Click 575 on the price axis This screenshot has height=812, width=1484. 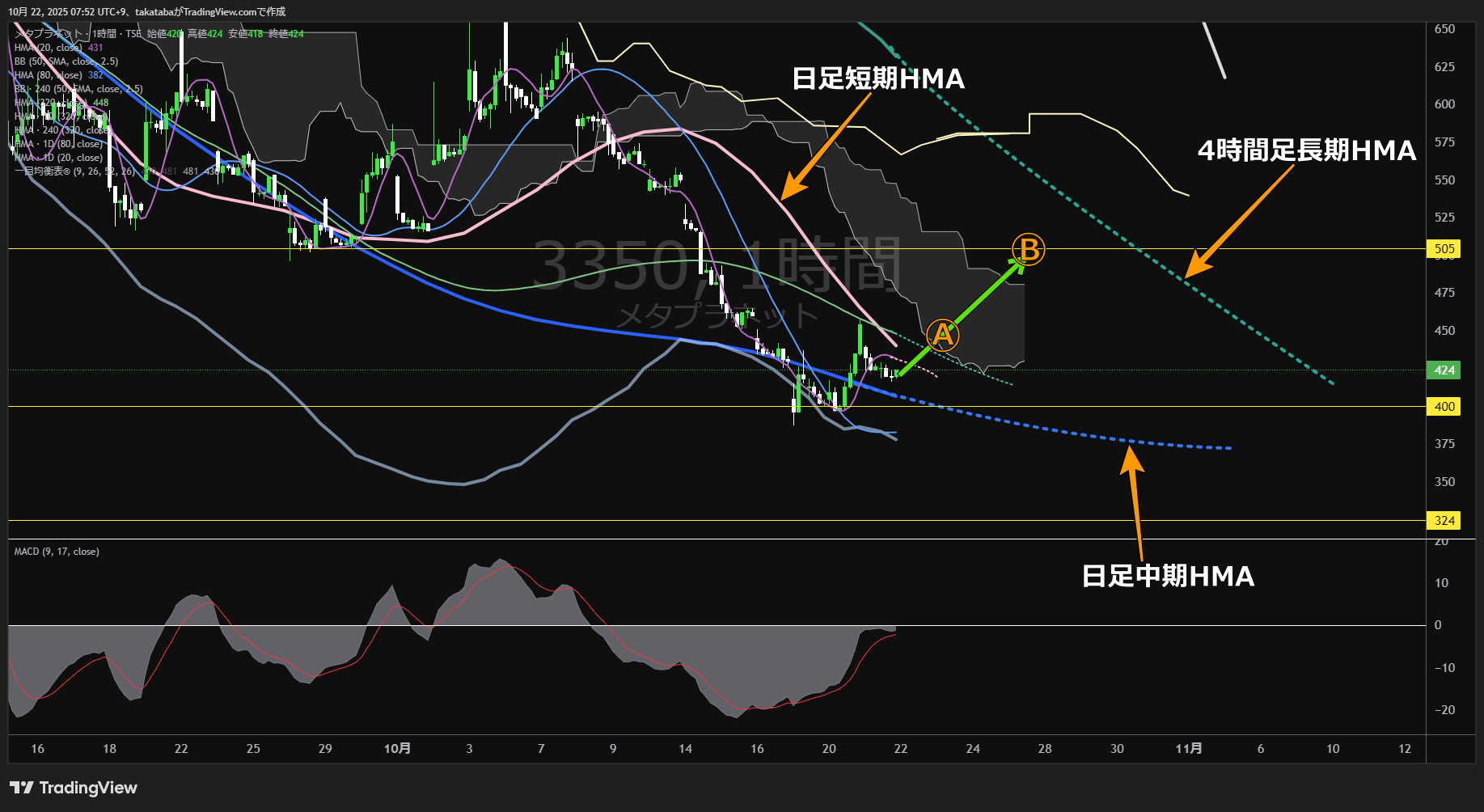click(x=1444, y=142)
